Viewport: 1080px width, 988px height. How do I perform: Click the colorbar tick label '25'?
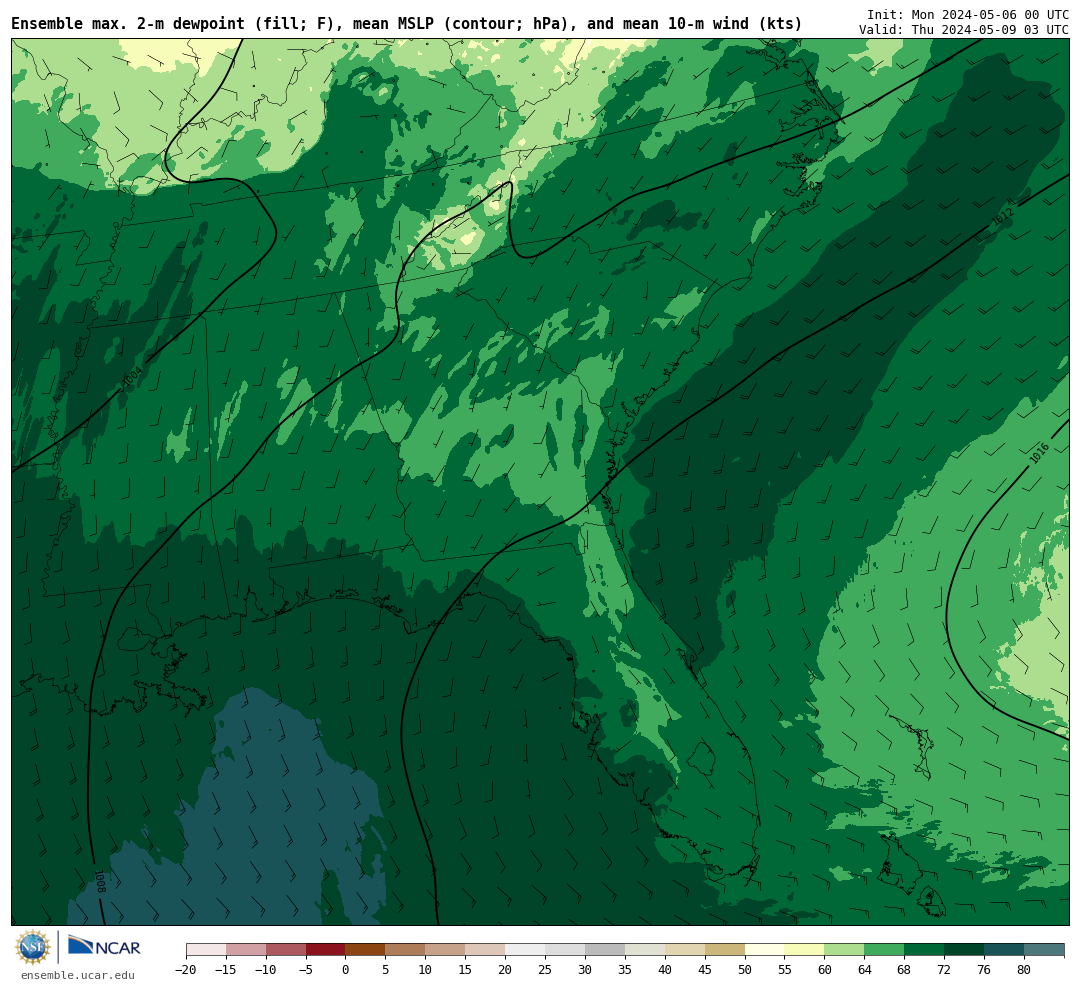(x=546, y=969)
